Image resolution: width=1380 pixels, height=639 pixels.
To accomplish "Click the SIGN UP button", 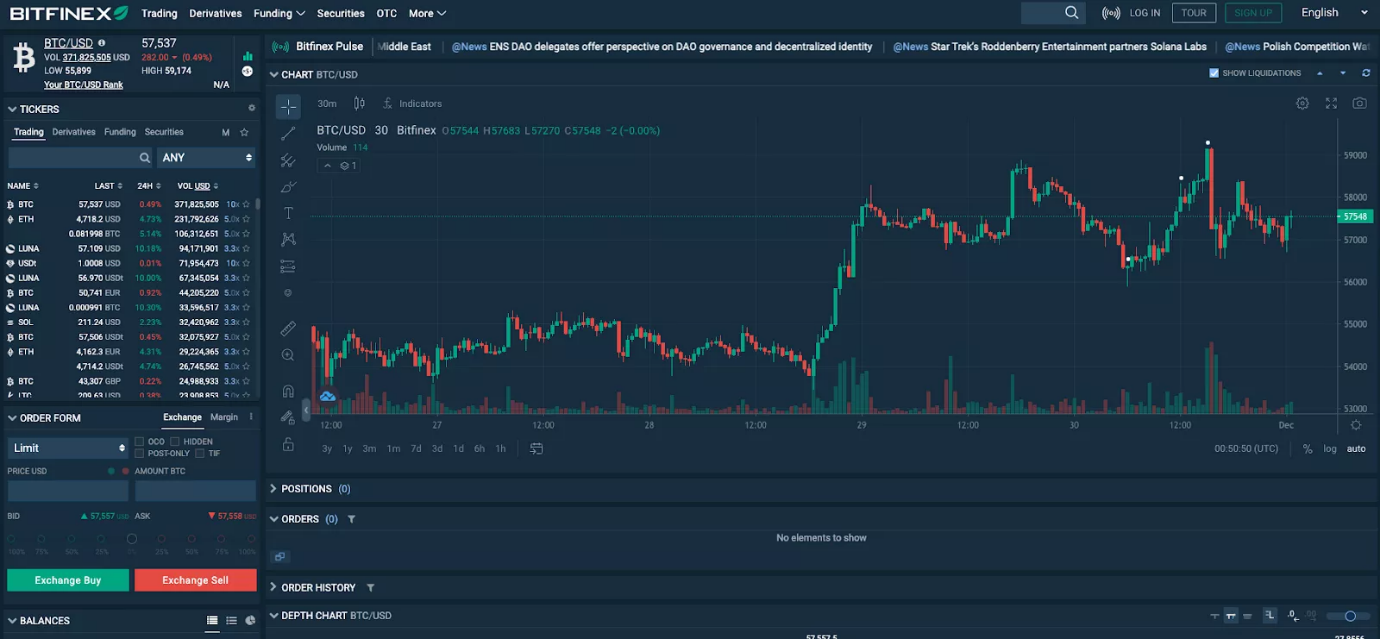I will [x=1253, y=13].
